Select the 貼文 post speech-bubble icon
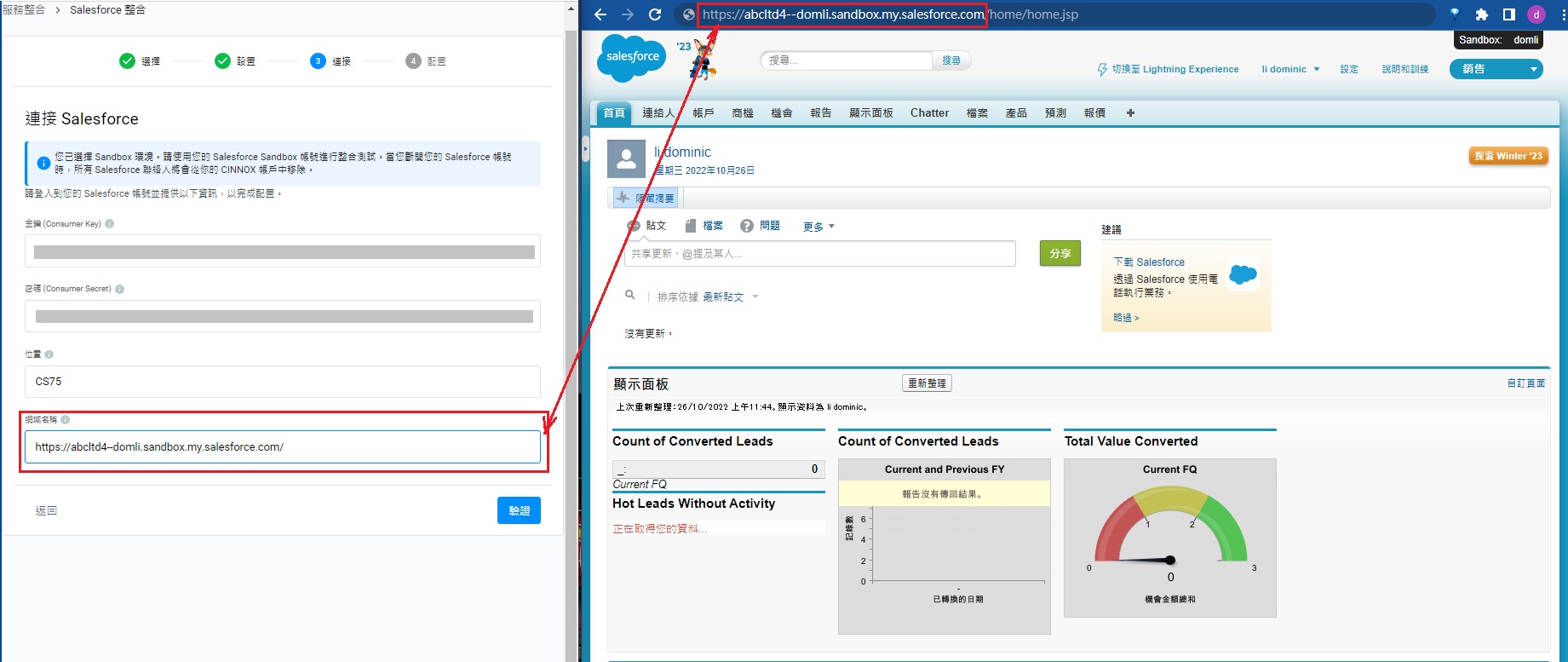This screenshot has width=1568, height=662. (634, 226)
